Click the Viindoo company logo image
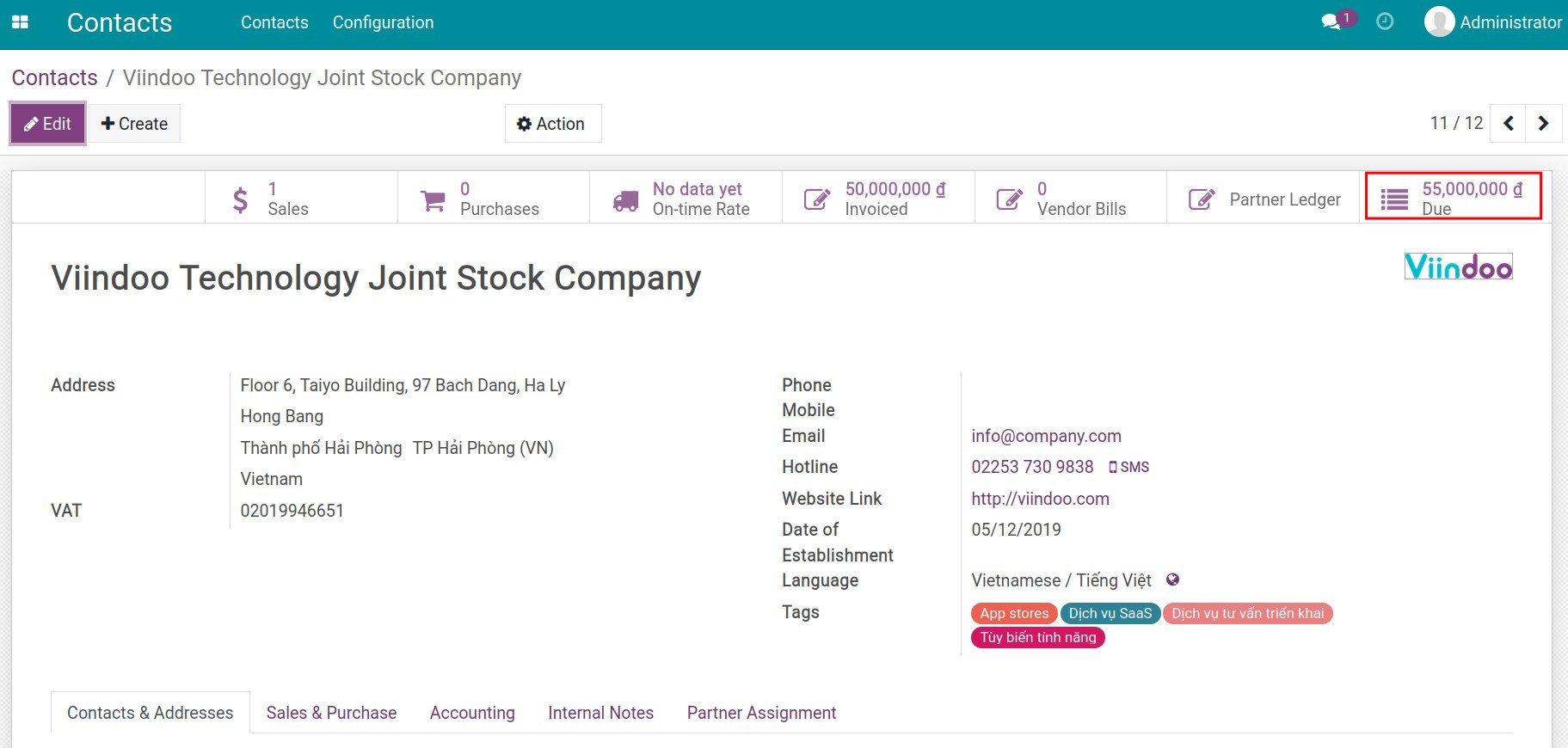 click(1458, 267)
